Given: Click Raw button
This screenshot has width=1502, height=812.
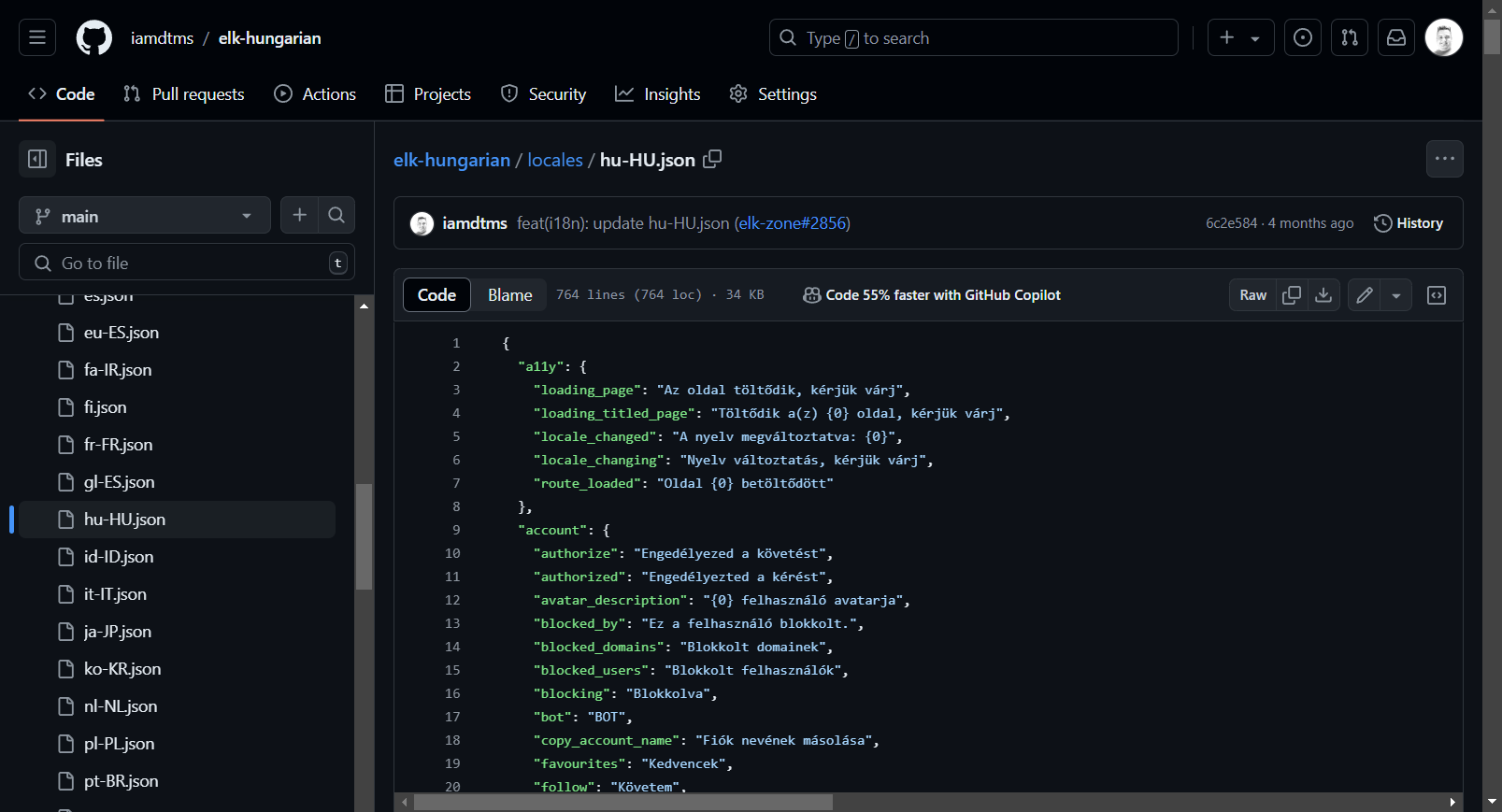Looking at the screenshot, I should point(1253,295).
